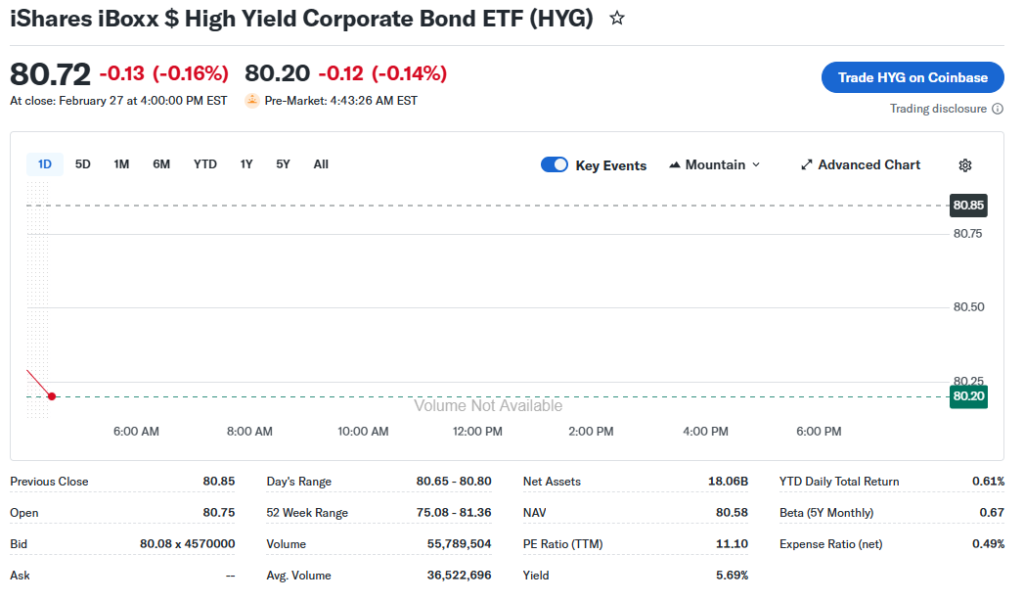Viewport: 1024px width, 601px height.
Task: Show All time chart range
Action: point(320,164)
